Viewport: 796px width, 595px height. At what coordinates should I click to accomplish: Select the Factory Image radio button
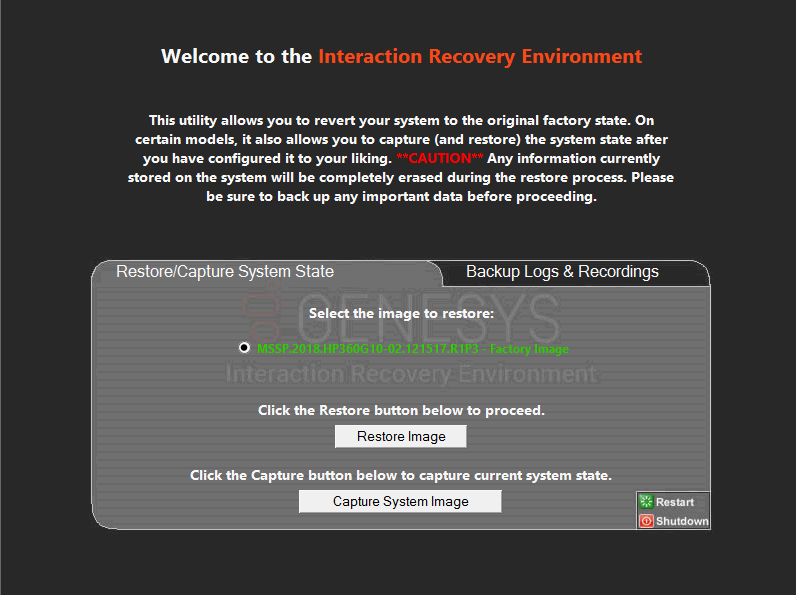pyautogui.click(x=244, y=348)
